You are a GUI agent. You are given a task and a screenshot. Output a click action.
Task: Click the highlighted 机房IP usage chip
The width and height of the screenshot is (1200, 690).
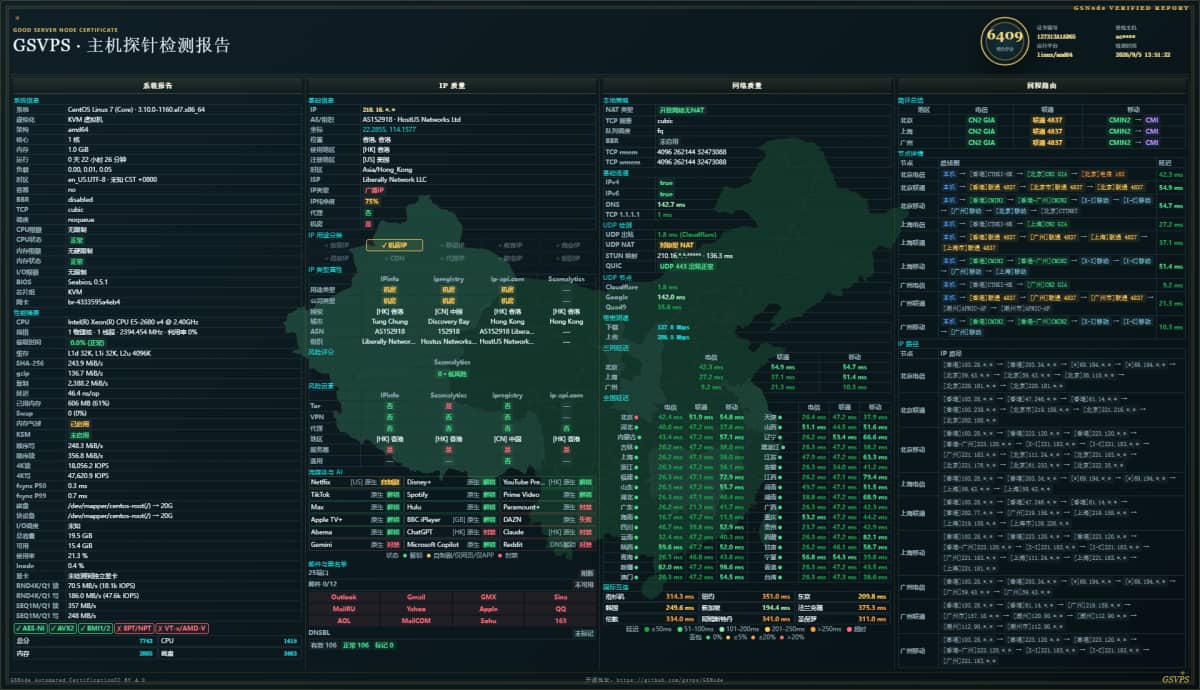tap(394, 245)
